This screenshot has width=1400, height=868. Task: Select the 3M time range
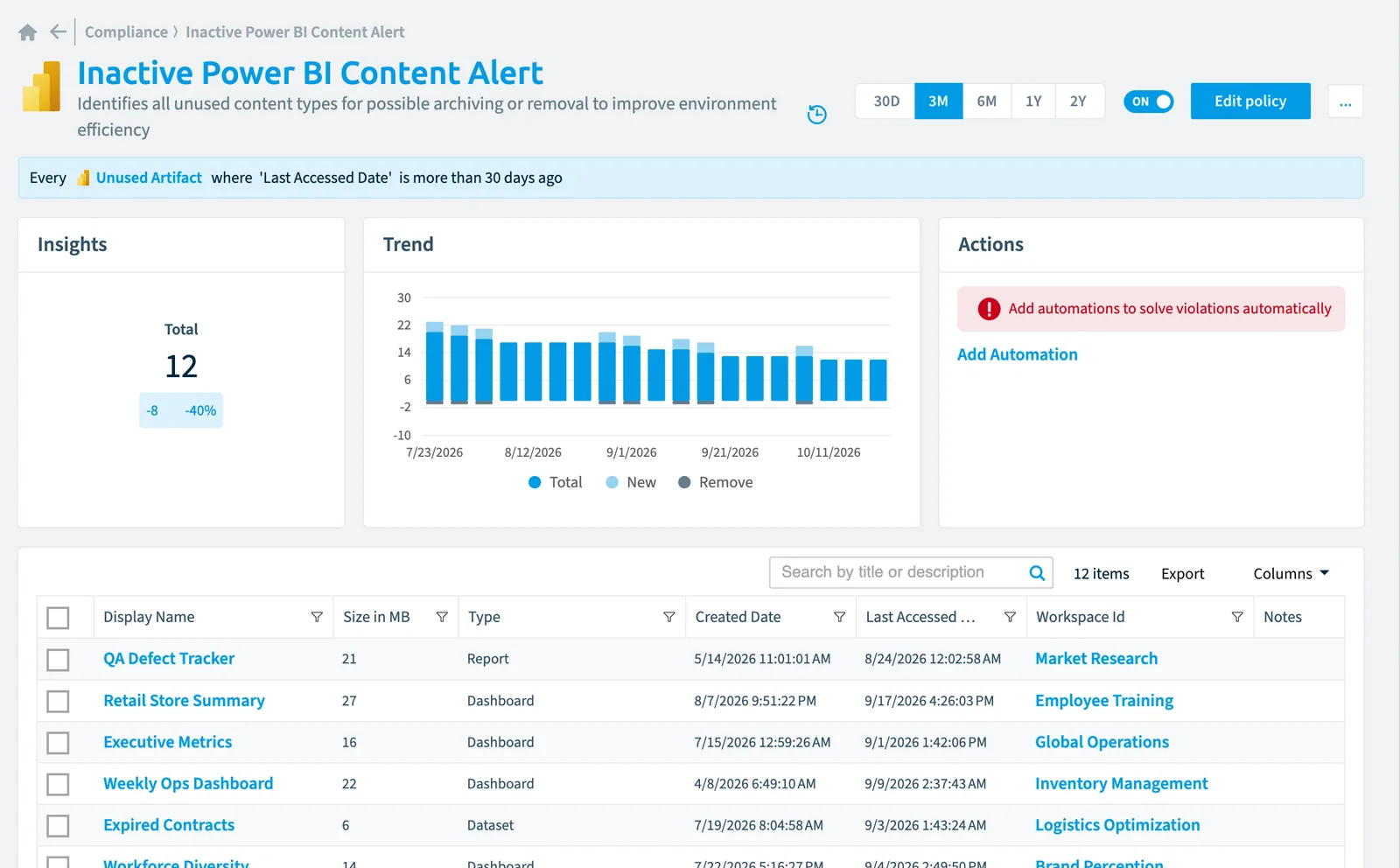tap(939, 101)
